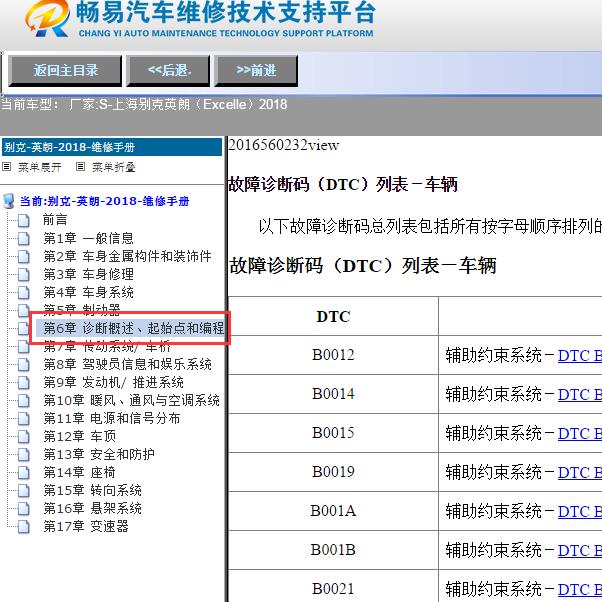
Task: Click the B0012 code cell
Action: pyautogui.click(x=333, y=355)
